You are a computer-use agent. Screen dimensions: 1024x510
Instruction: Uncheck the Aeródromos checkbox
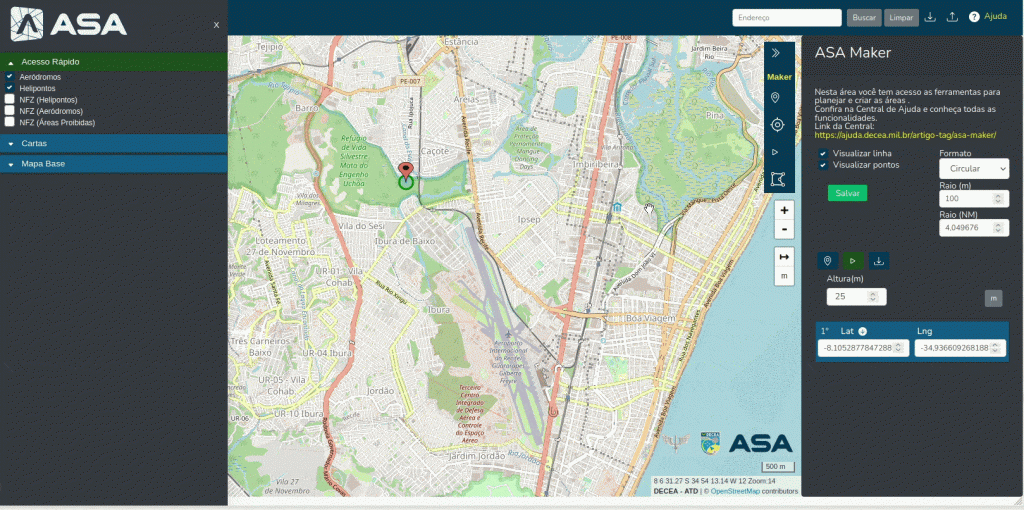coord(10,76)
